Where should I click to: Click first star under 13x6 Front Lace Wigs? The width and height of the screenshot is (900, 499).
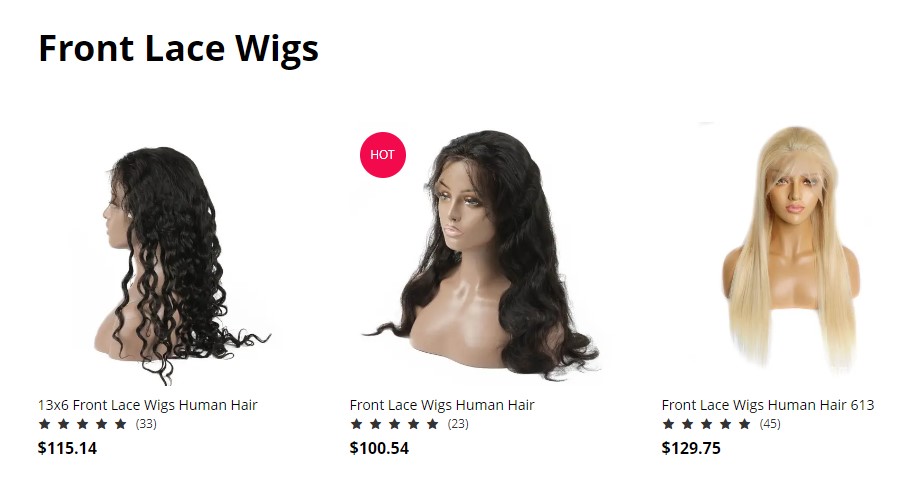44,424
